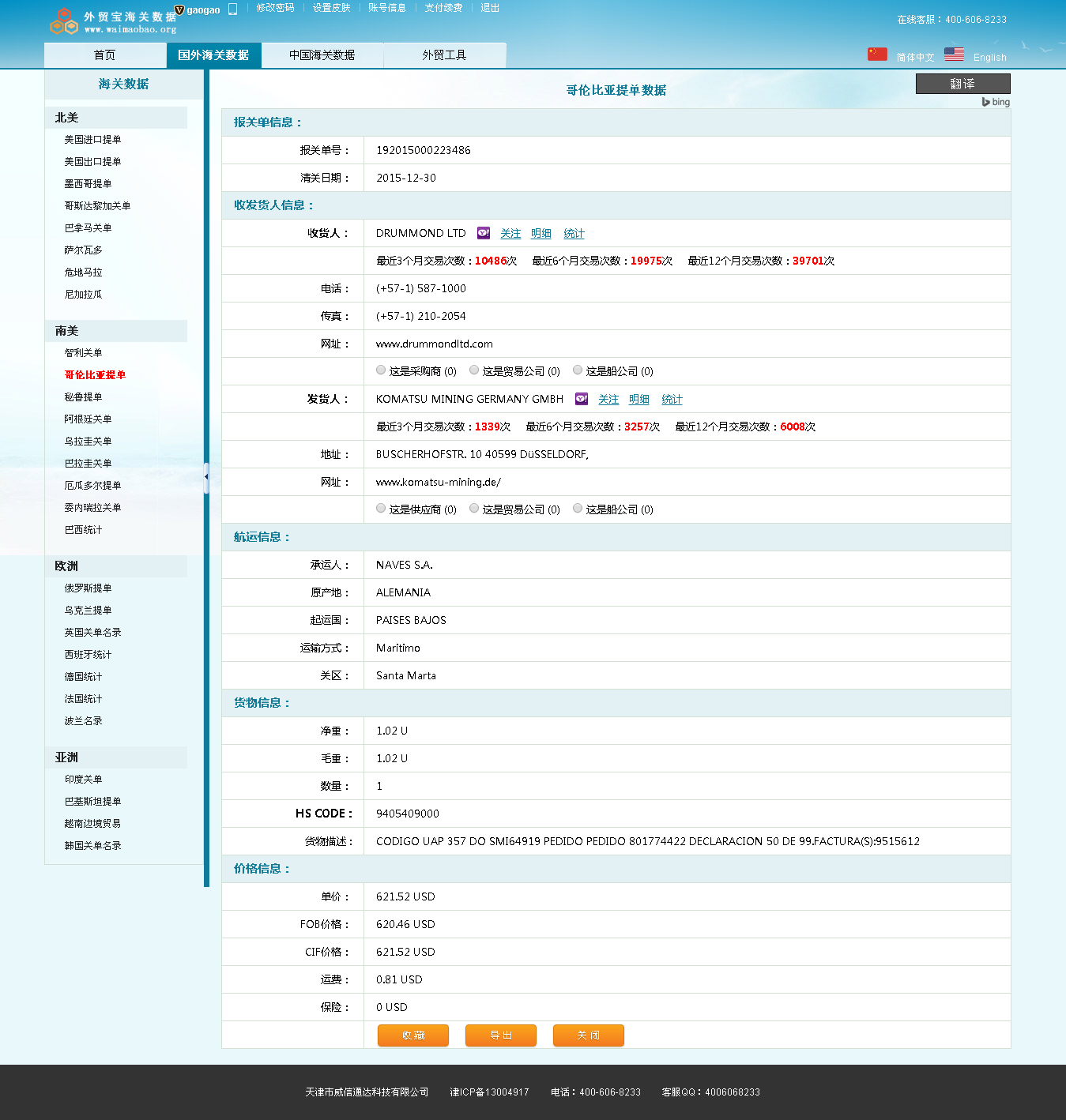Click the waimaobao site logo

(x=111, y=21)
